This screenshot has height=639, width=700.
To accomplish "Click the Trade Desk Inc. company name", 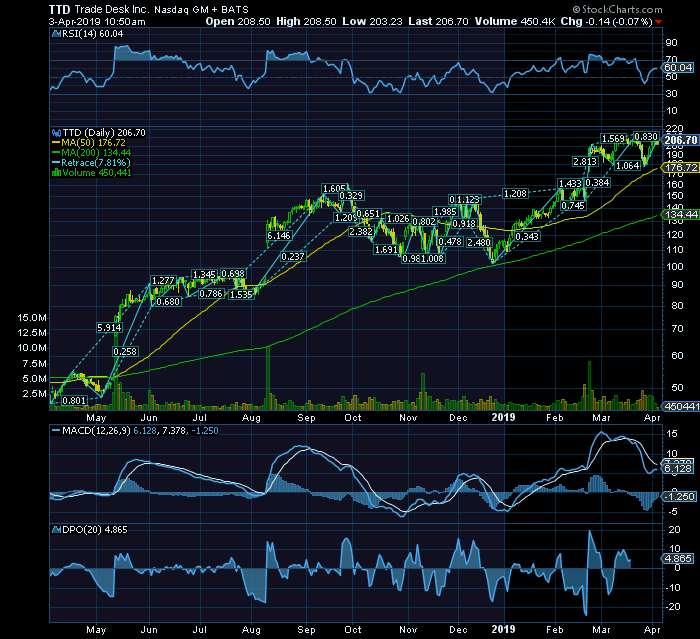I will tap(112, 9).
